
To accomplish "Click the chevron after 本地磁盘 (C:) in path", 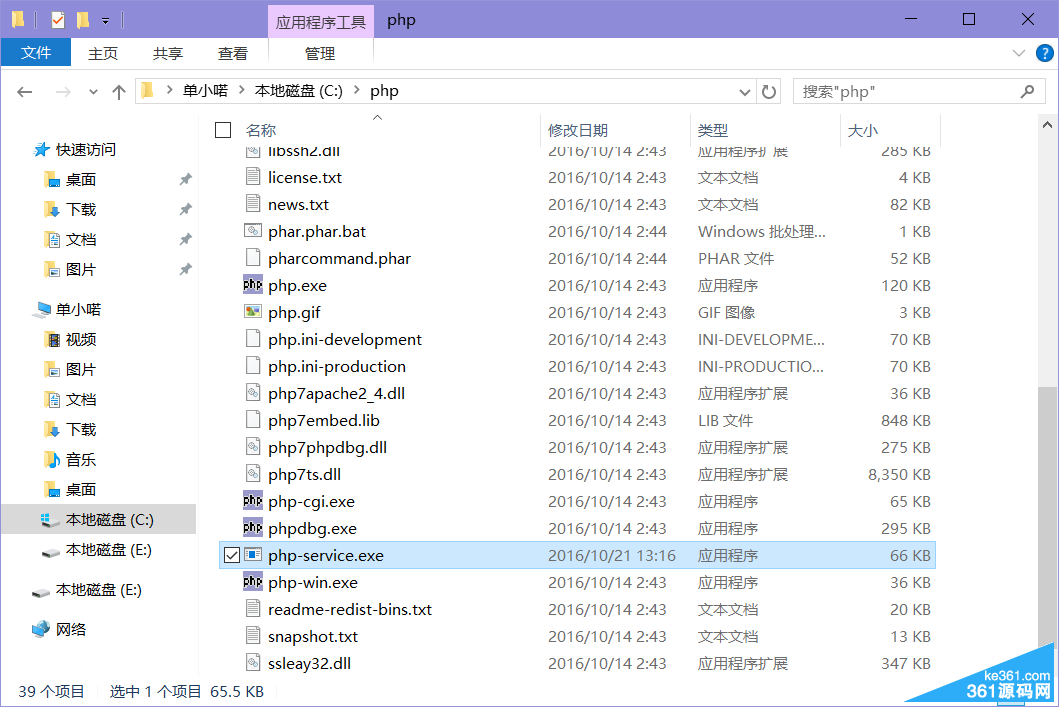I will coord(356,90).
